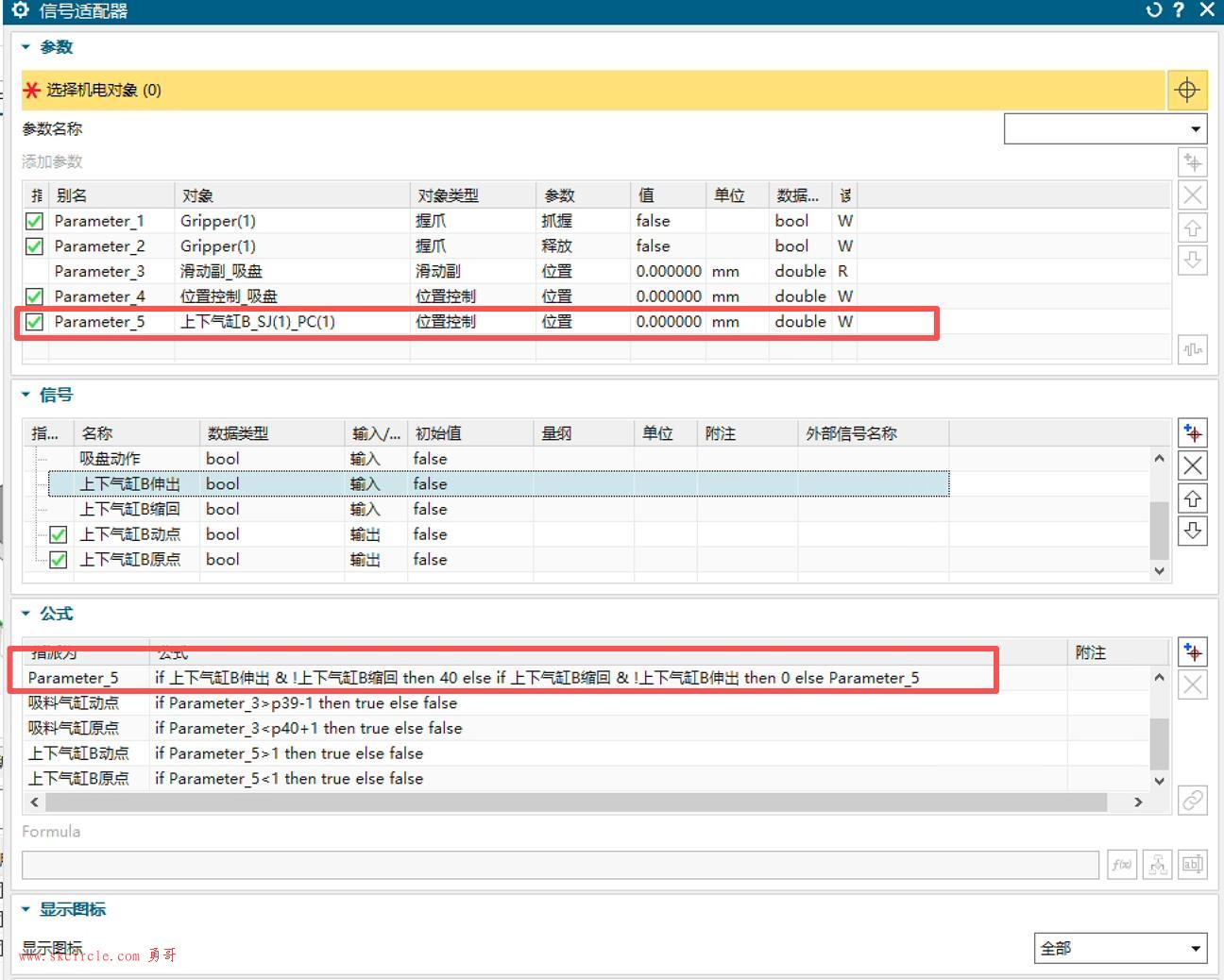
Task: Move parameter up with arrow icon
Action: [x=1193, y=228]
